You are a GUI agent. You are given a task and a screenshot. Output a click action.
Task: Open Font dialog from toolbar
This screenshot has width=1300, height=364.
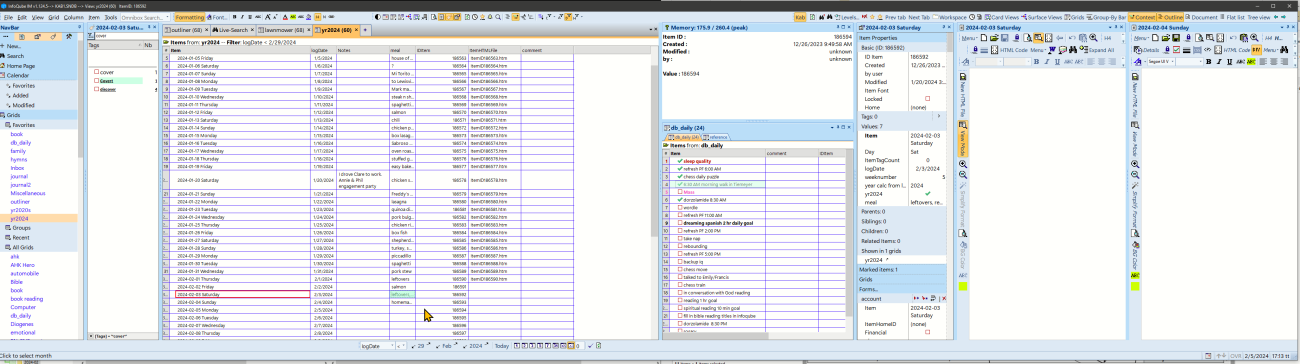(218, 17)
